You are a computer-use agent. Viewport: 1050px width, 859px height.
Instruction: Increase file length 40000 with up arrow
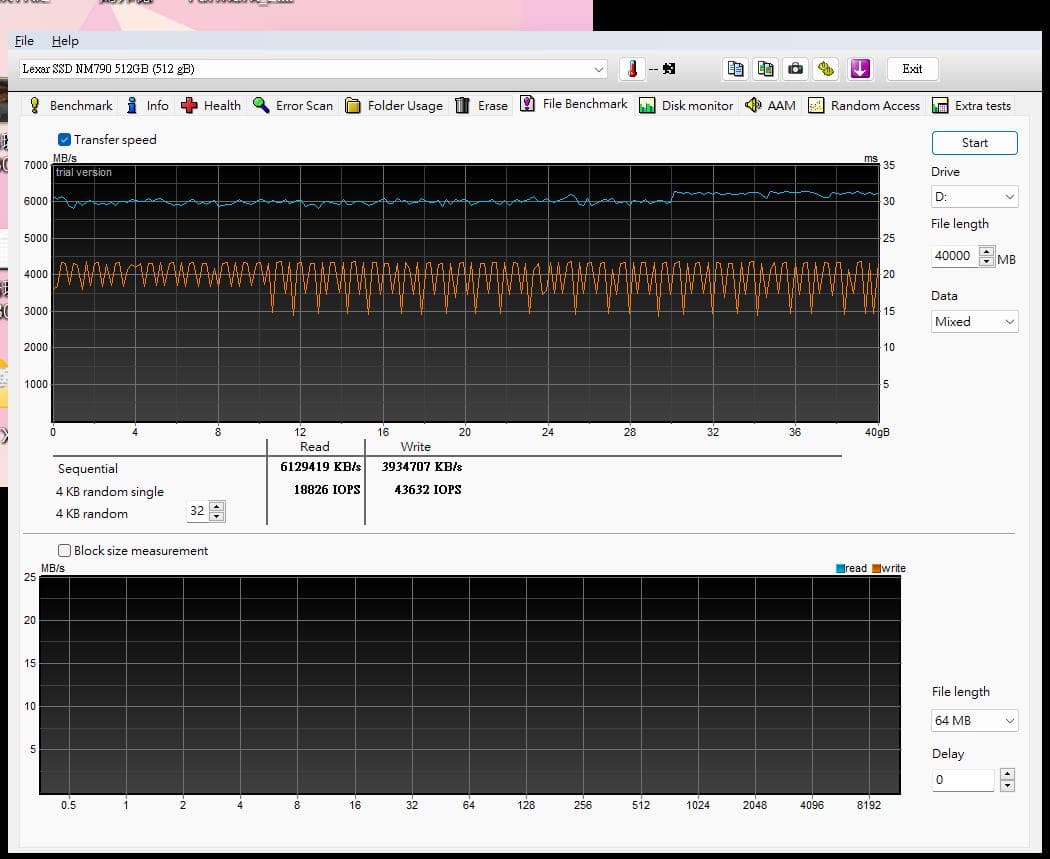pyautogui.click(x=986, y=251)
